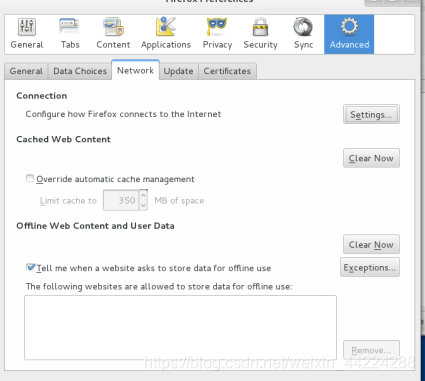
Task: Open the Sync preferences pane
Action: (x=303, y=34)
